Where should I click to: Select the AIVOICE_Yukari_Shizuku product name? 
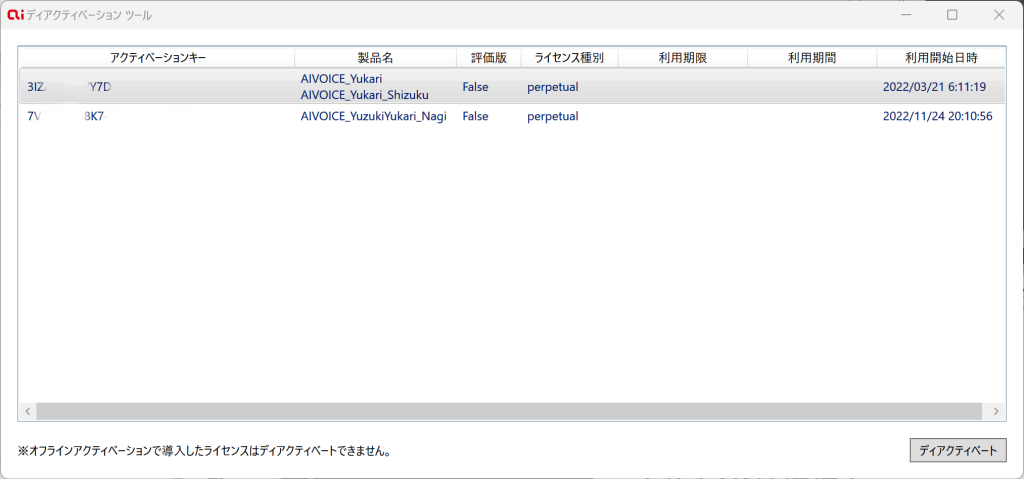click(x=365, y=95)
